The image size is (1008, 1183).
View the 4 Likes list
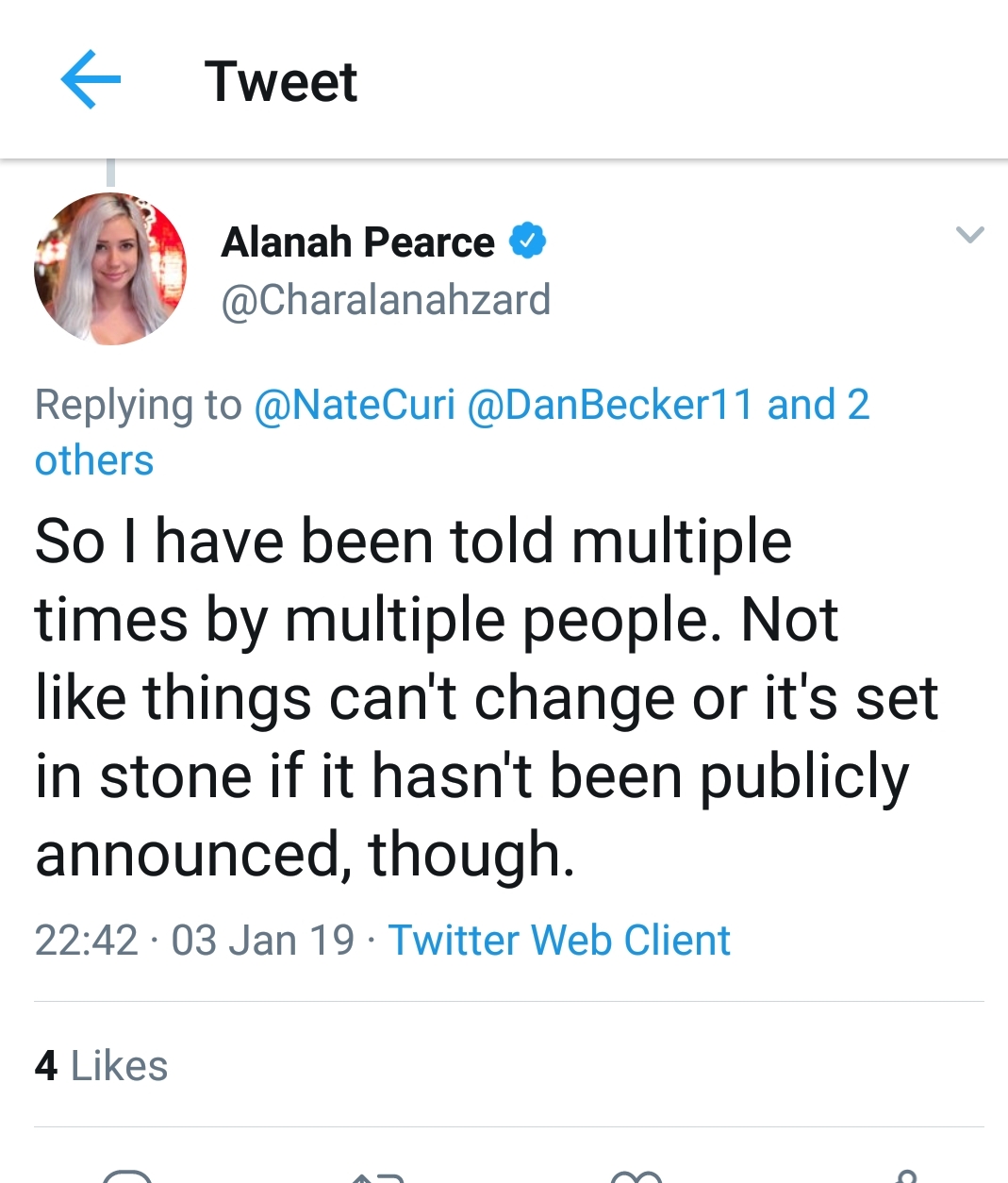101,1066
